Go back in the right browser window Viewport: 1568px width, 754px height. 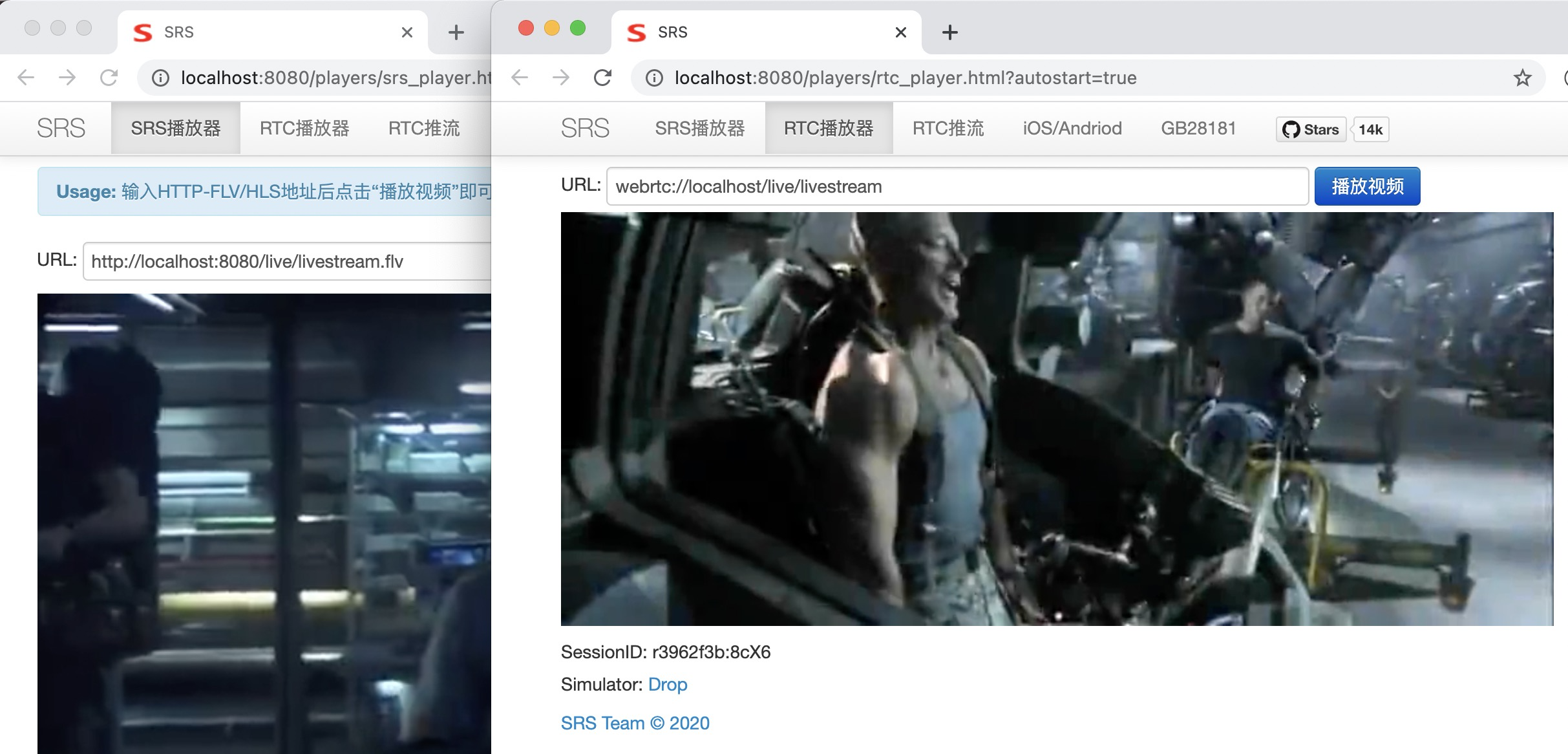coord(520,78)
